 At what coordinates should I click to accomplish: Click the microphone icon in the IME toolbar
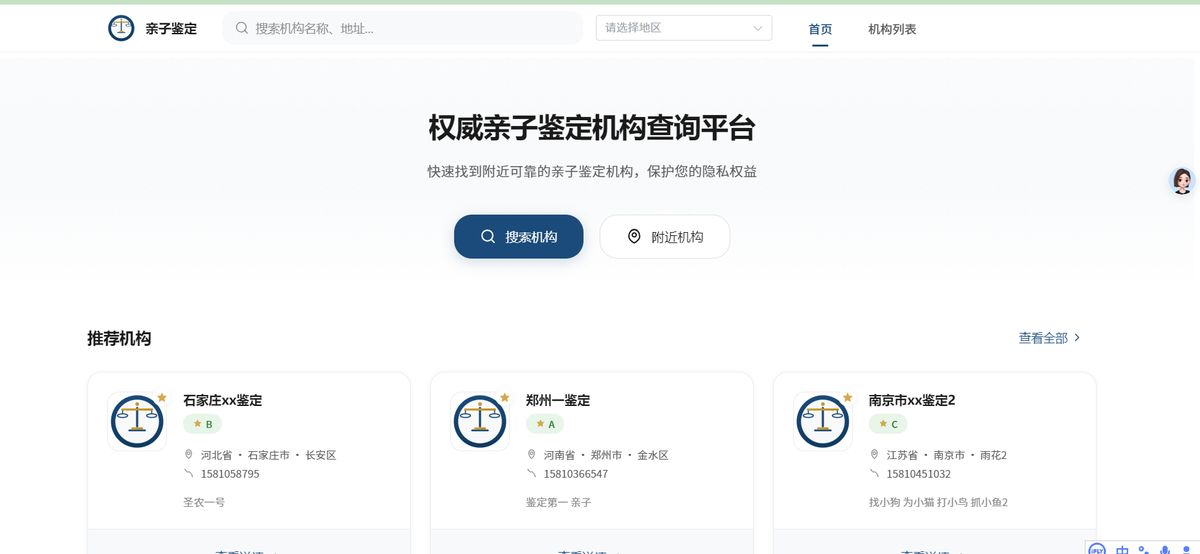pyautogui.click(x=1165, y=549)
